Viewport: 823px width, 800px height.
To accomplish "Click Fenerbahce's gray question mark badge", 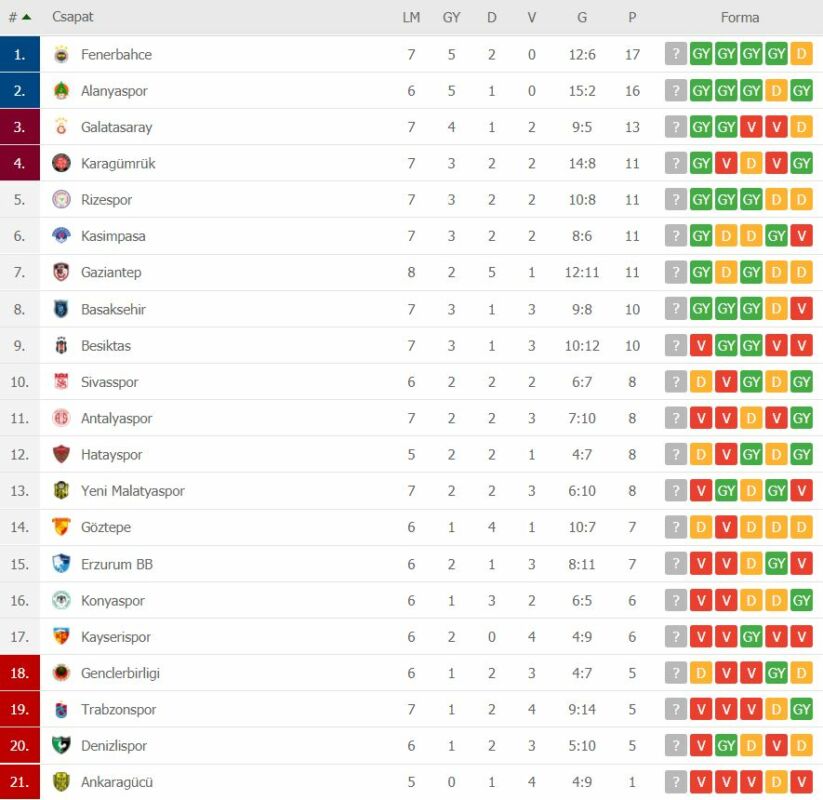I will coord(676,54).
